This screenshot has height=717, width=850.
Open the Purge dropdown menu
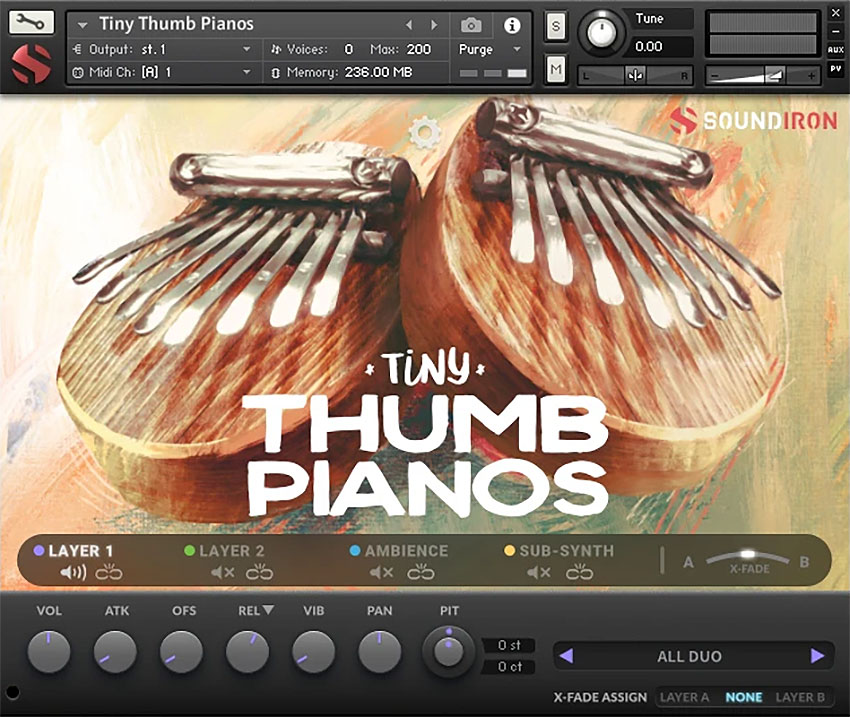[490, 49]
